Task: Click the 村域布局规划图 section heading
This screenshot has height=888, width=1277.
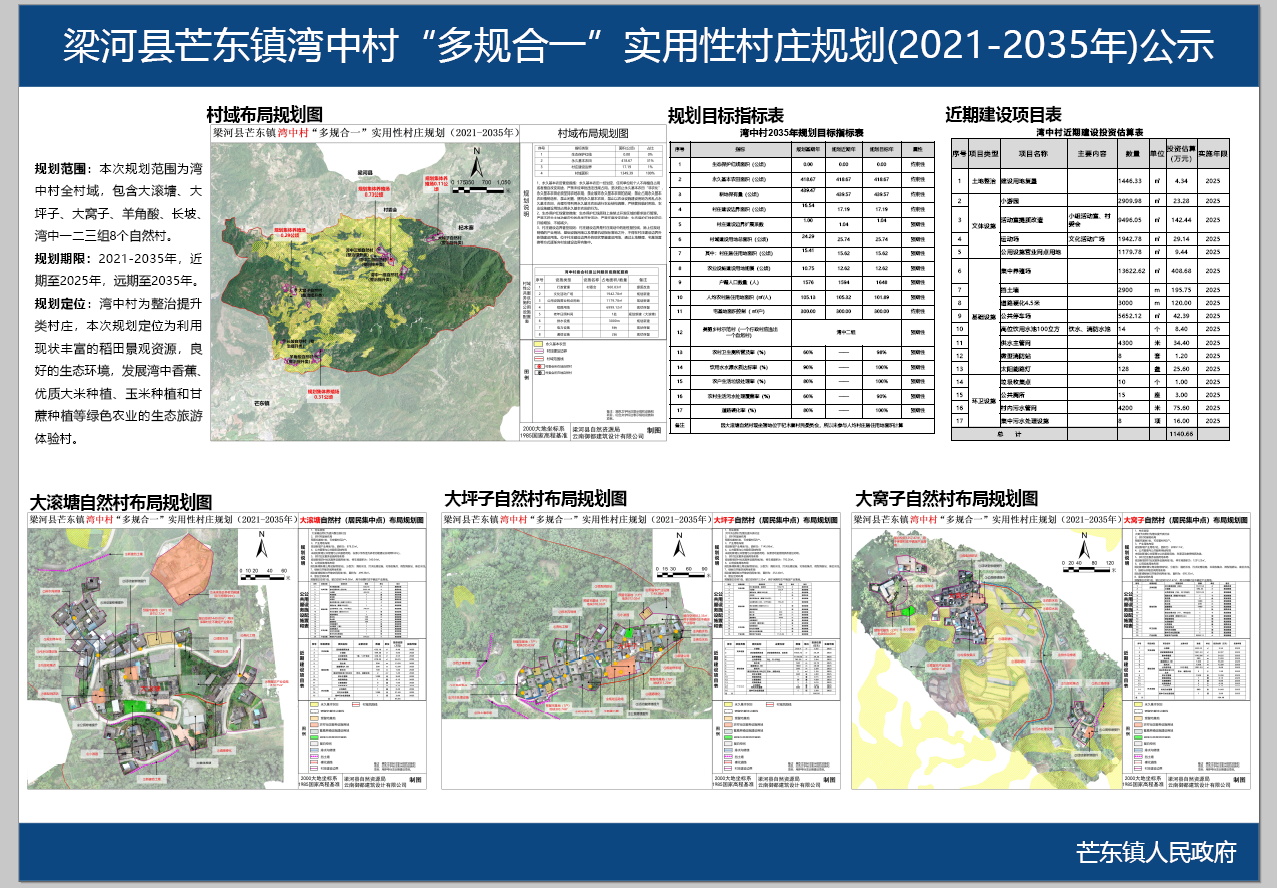Action: tap(264, 115)
